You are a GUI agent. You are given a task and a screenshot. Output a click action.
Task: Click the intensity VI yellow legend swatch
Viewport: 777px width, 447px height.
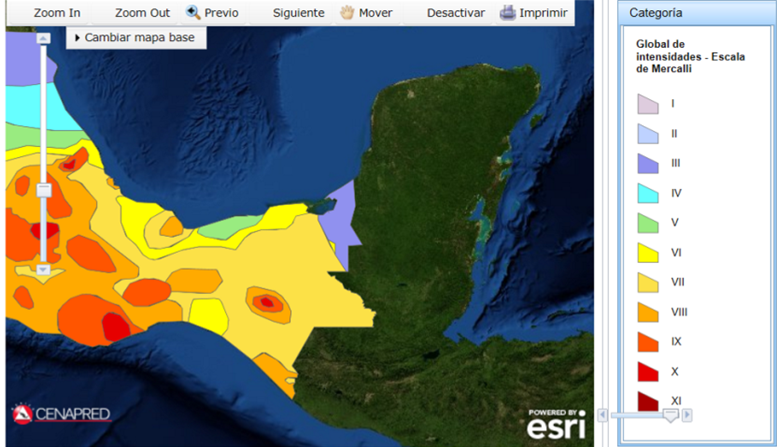click(x=648, y=253)
